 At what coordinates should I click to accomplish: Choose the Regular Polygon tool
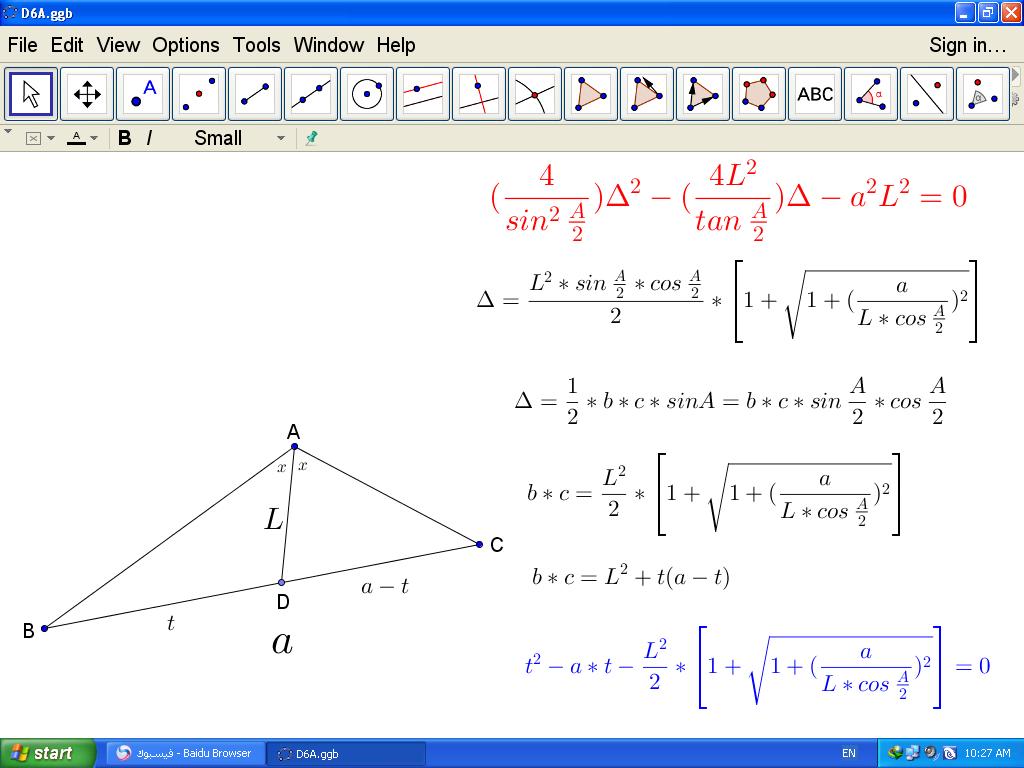pos(759,95)
